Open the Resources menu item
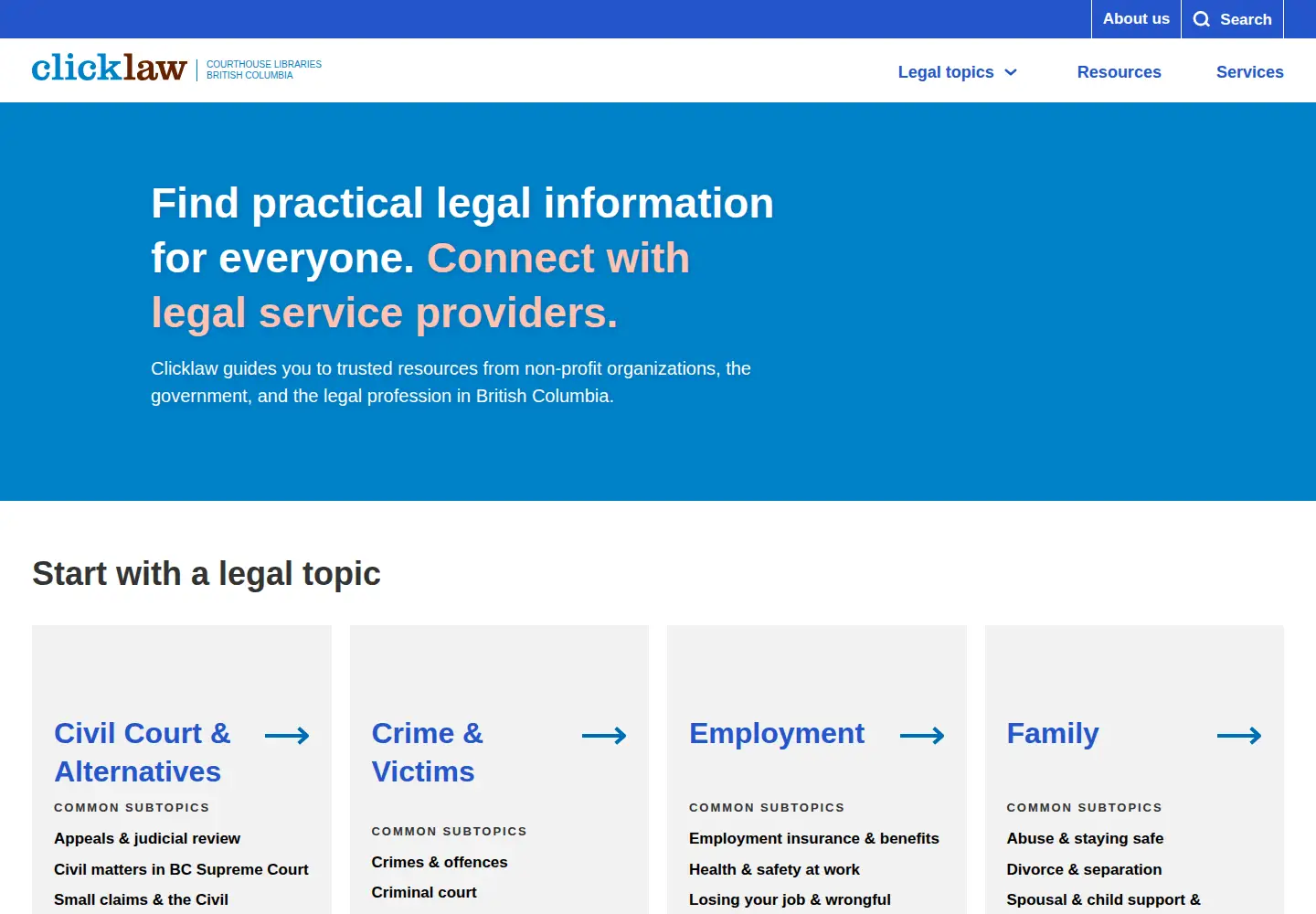 (1120, 72)
